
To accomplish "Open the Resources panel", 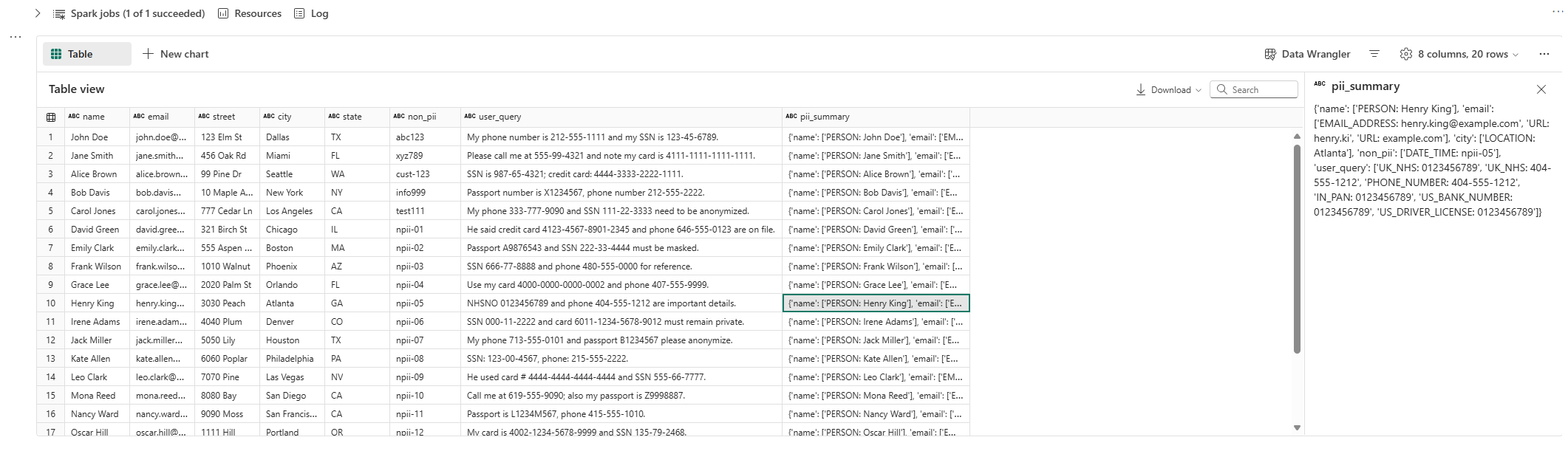I will click(250, 13).
